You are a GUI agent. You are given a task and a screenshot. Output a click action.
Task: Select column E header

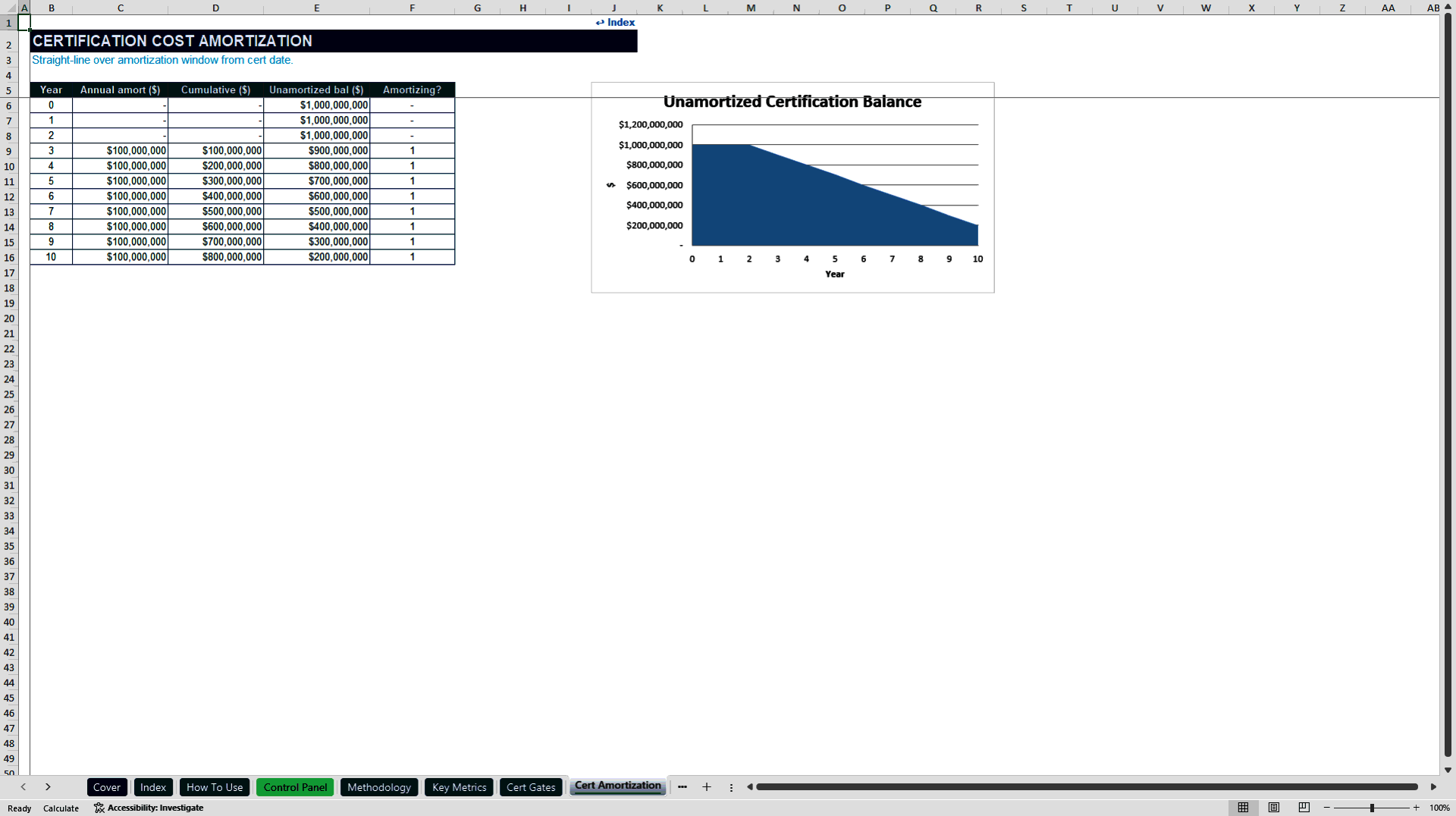[317, 8]
